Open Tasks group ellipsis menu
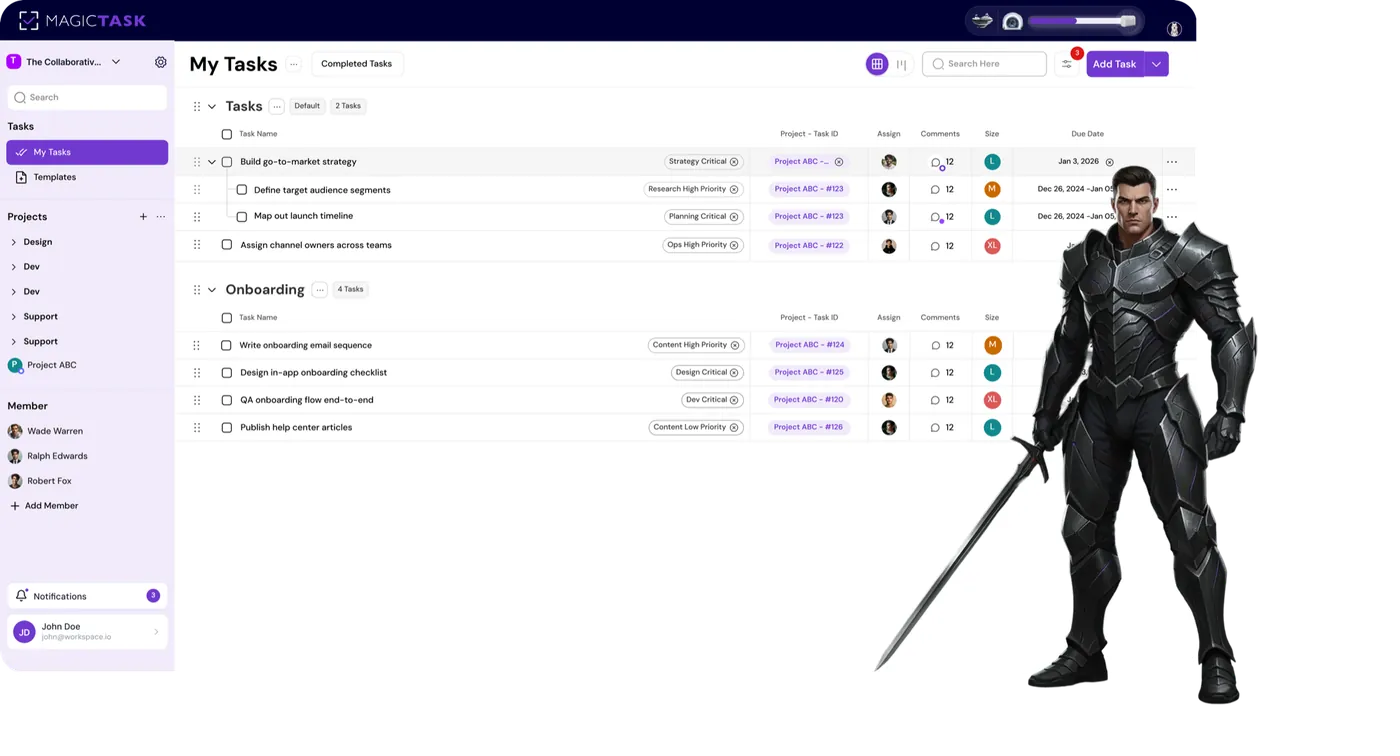1400x756 pixels. pyautogui.click(x=277, y=106)
